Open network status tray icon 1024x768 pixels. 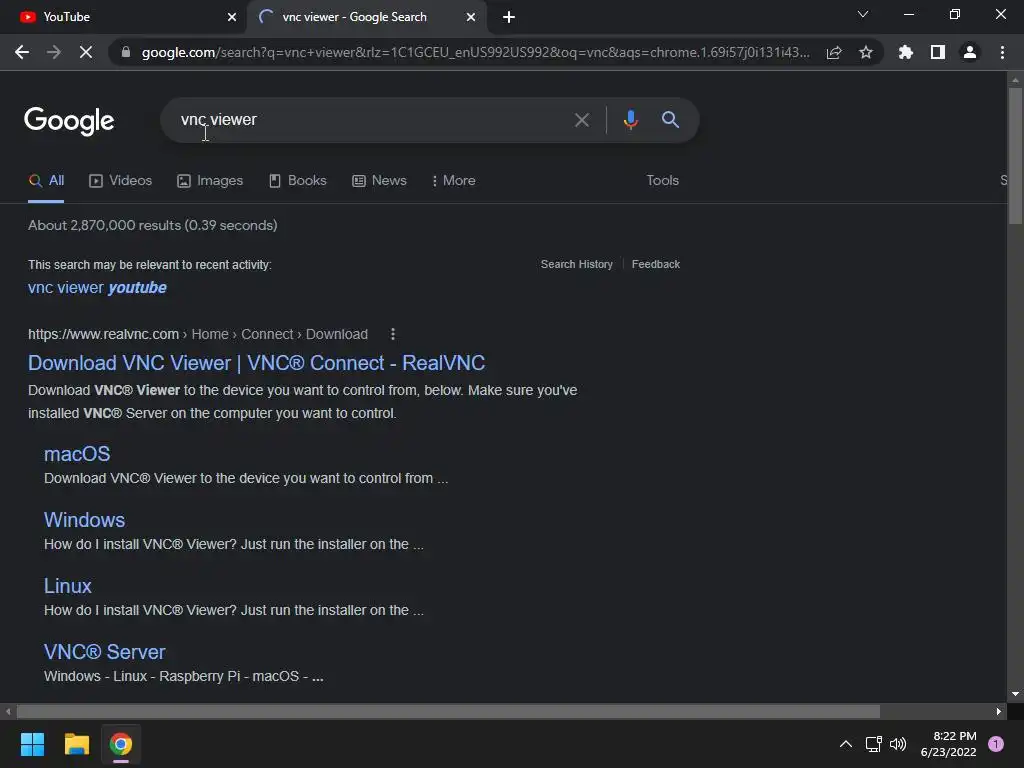[873, 744]
